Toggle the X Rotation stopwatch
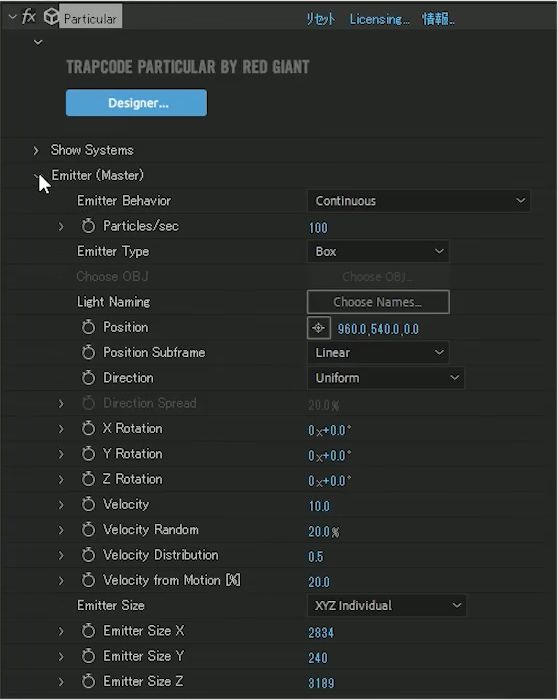 pyautogui.click(x=88, y=429)
